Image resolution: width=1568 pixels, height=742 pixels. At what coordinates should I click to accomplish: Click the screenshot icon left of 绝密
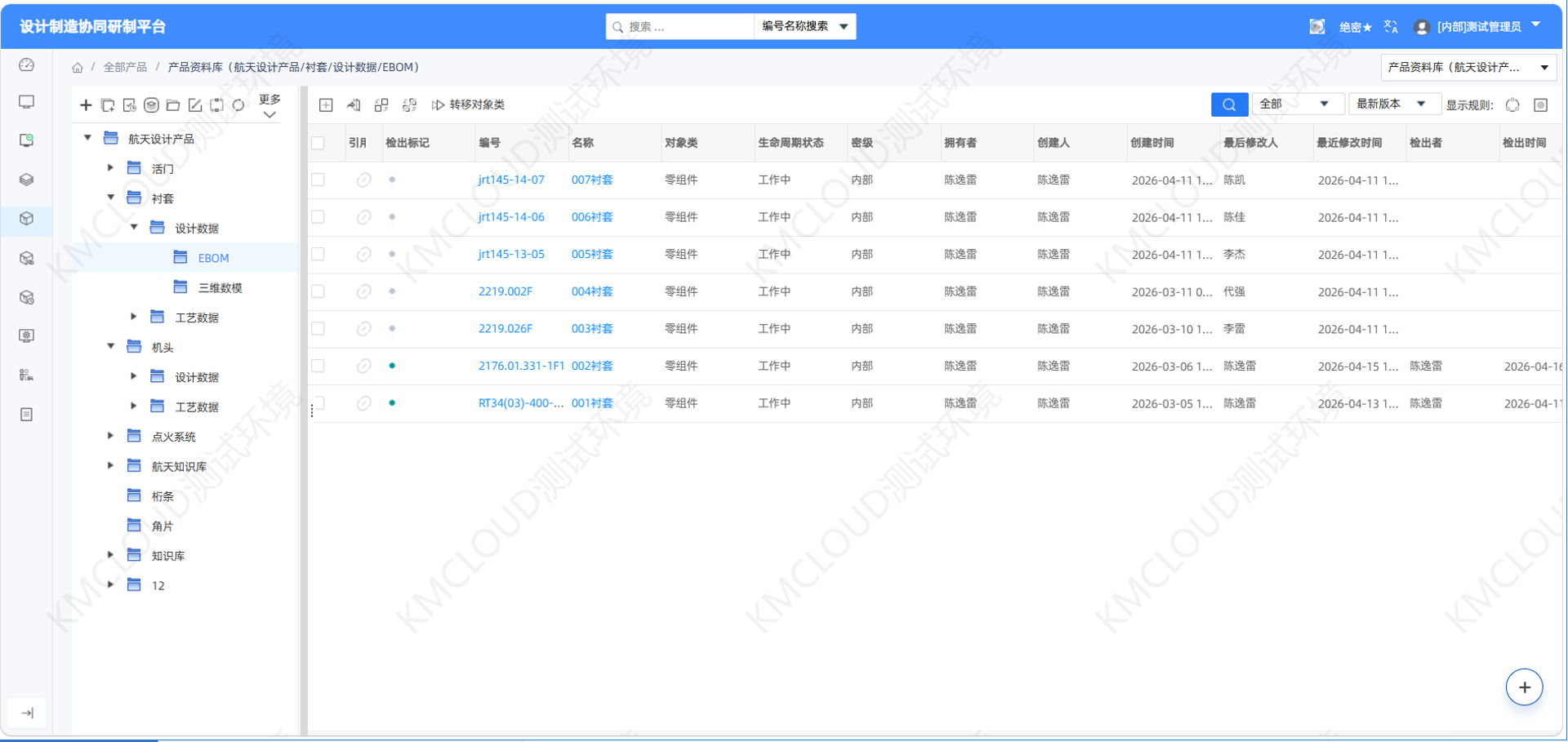[1317, 27]
